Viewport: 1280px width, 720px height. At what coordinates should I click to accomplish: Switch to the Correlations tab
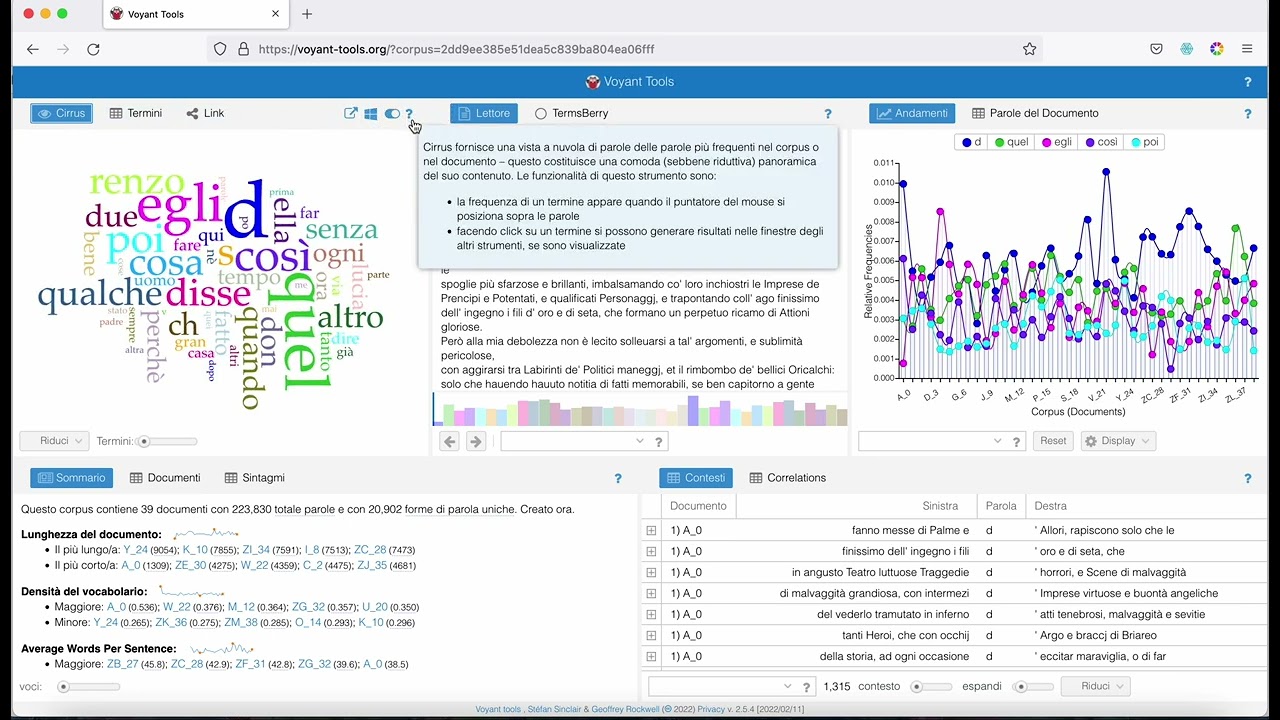[788, 478]
